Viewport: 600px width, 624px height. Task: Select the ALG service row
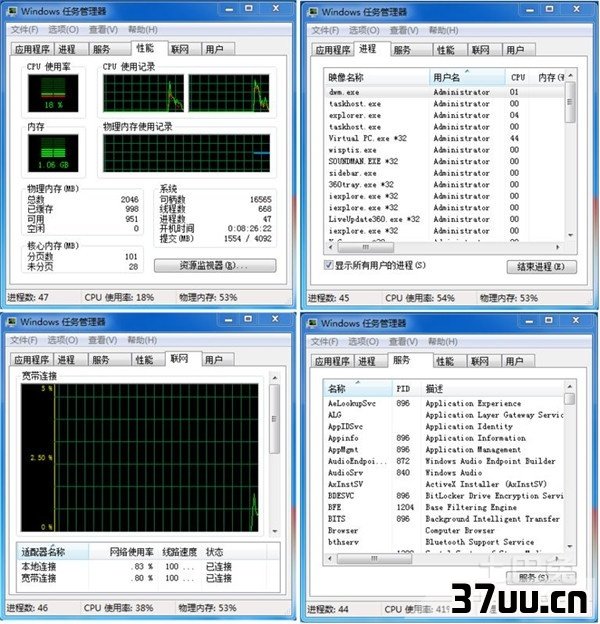click(444, 415)
